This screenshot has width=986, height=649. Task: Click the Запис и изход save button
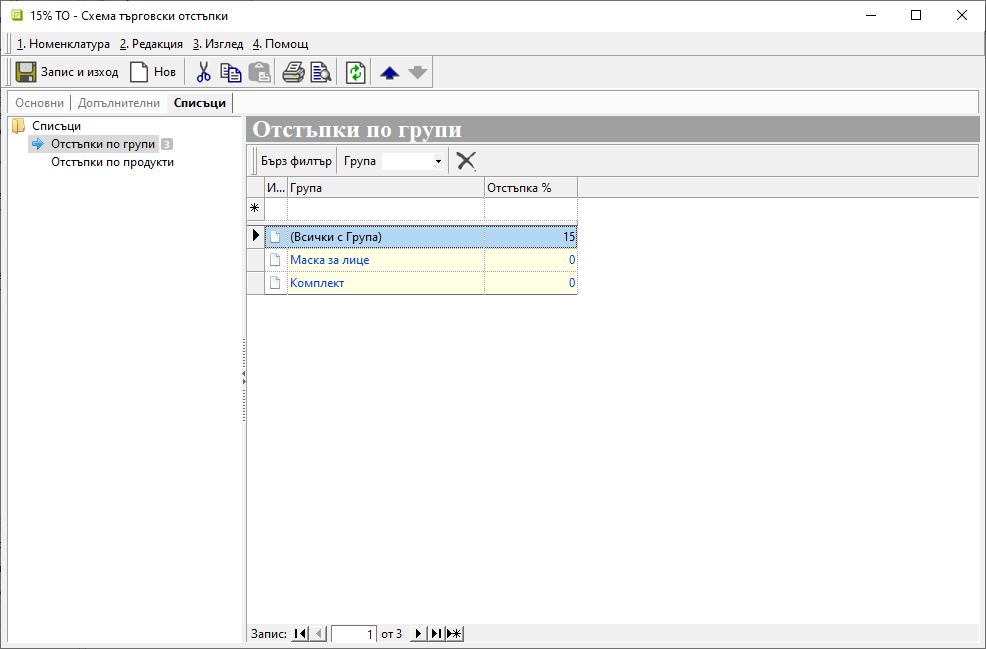click(x=68, y=72)
